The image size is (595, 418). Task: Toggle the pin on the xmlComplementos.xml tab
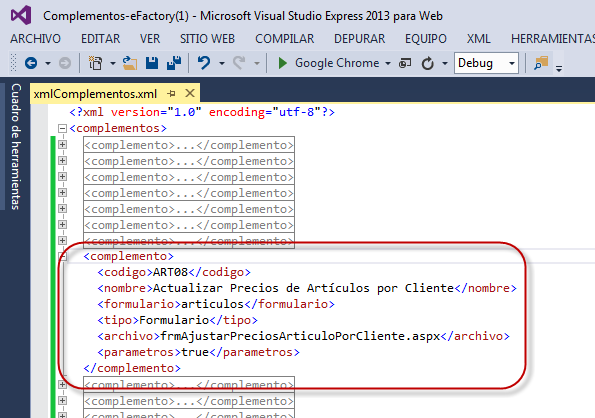(x=172, y=93)
